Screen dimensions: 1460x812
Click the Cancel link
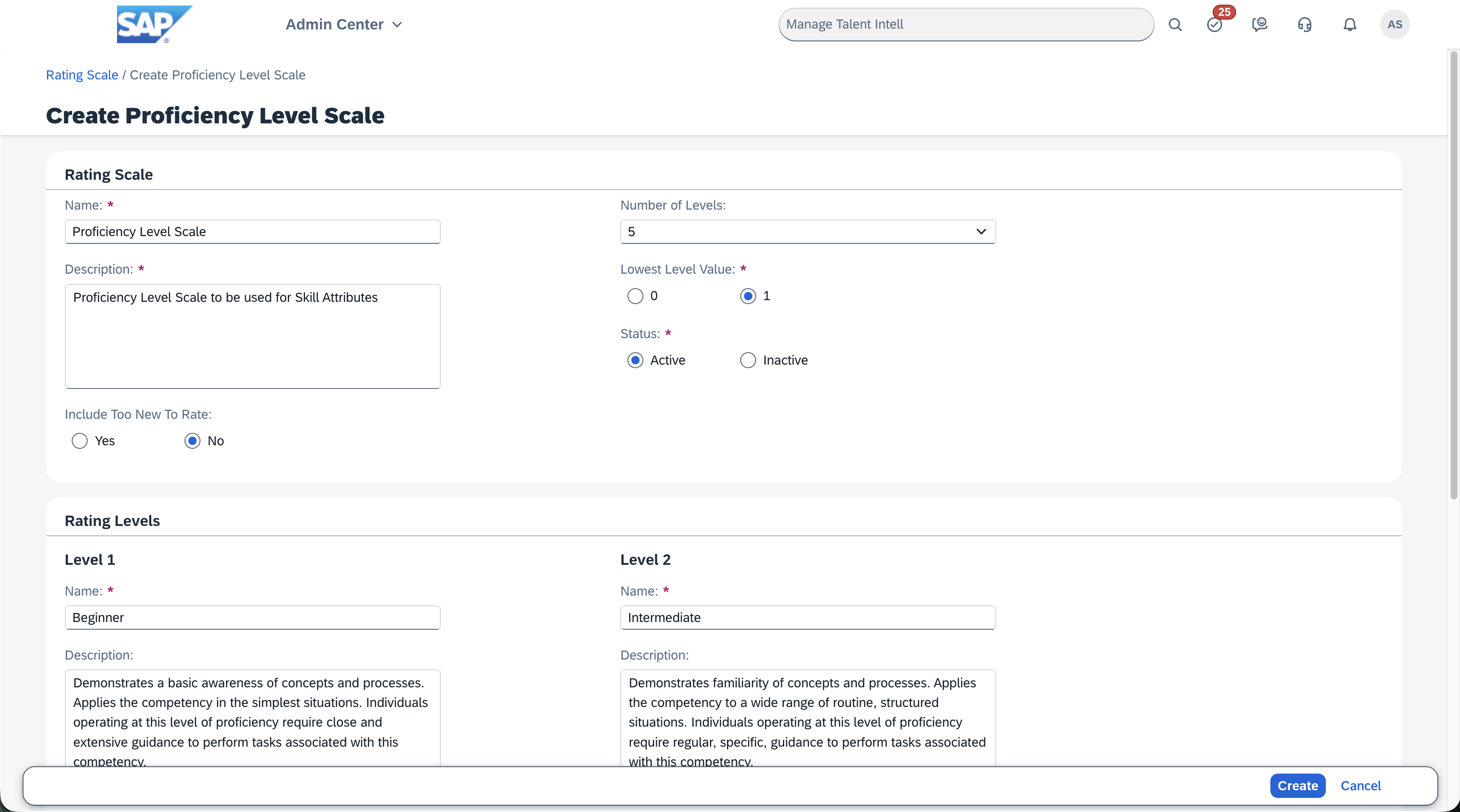tap(1360, 786)
